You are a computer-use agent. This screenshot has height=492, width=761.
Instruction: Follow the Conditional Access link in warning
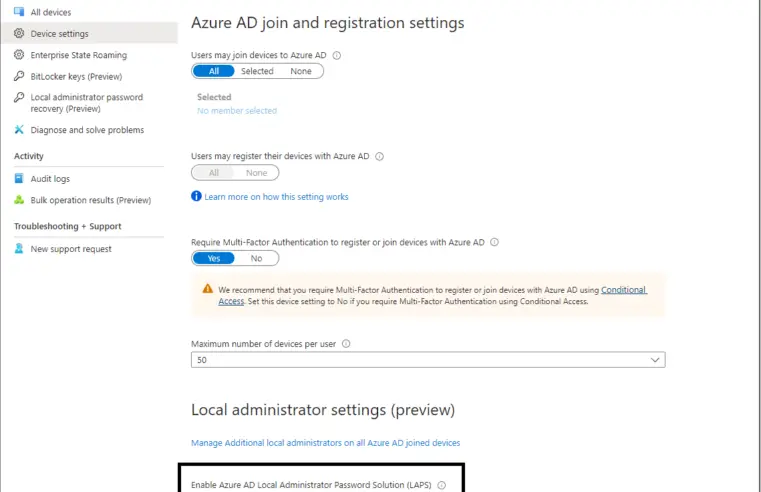tap(623, 290)
